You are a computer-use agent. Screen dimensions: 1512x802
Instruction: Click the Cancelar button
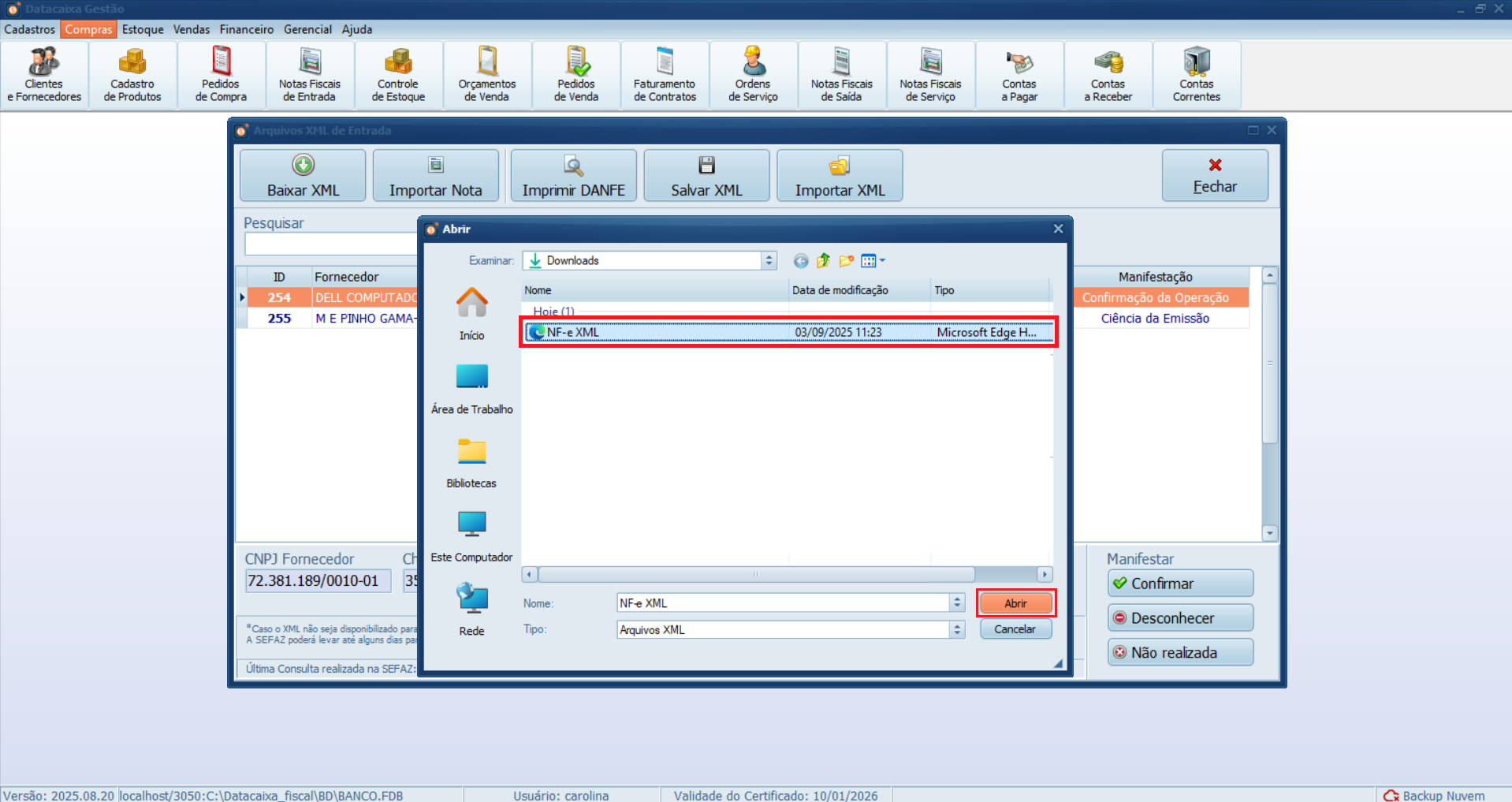click(1015, 629)
